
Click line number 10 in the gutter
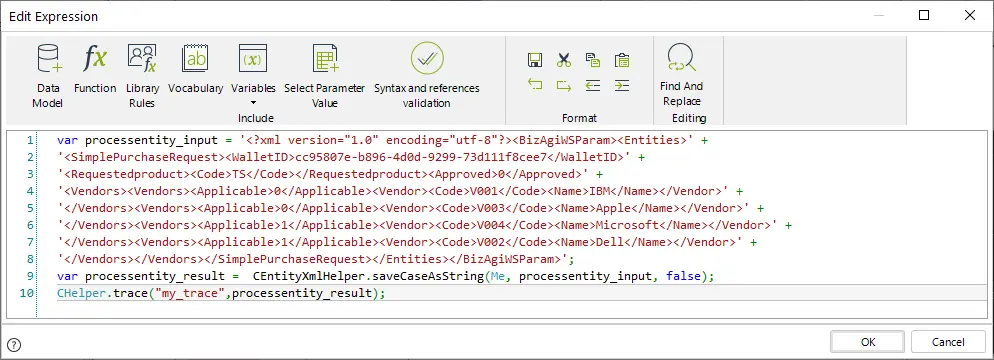[26, 293]
